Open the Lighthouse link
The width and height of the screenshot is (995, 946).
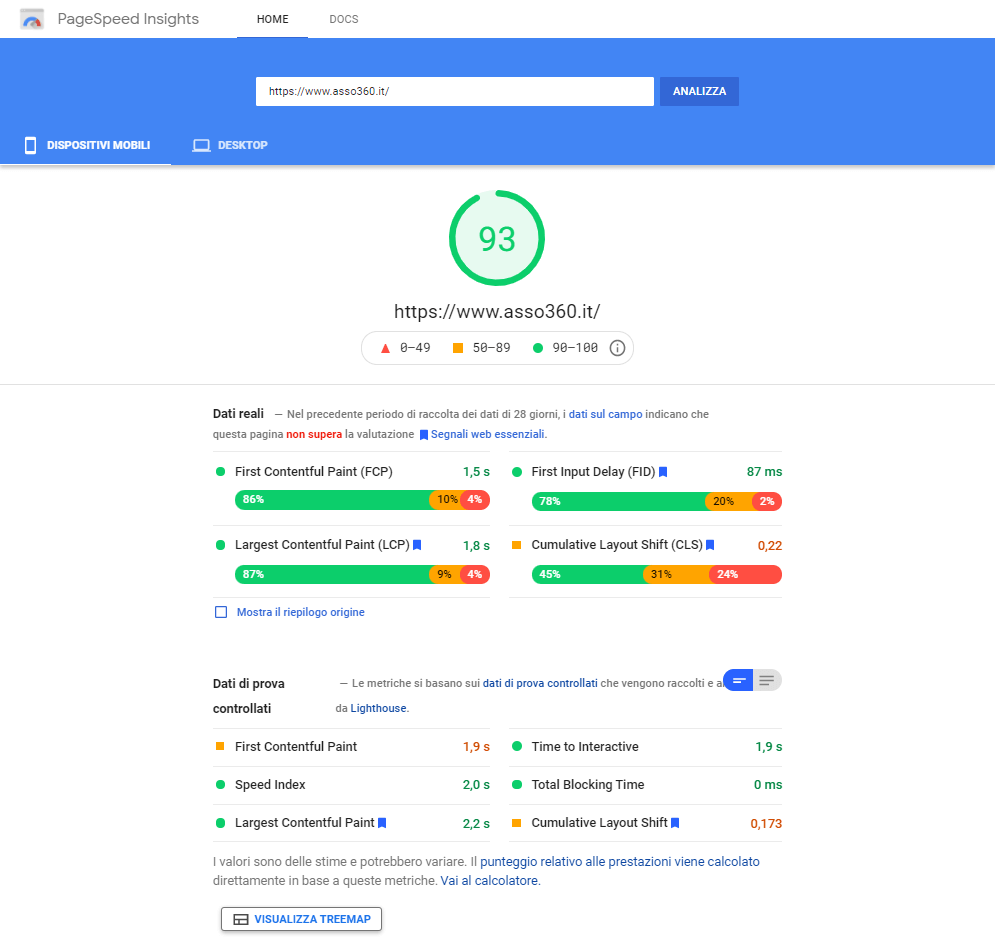coord(378,709)
